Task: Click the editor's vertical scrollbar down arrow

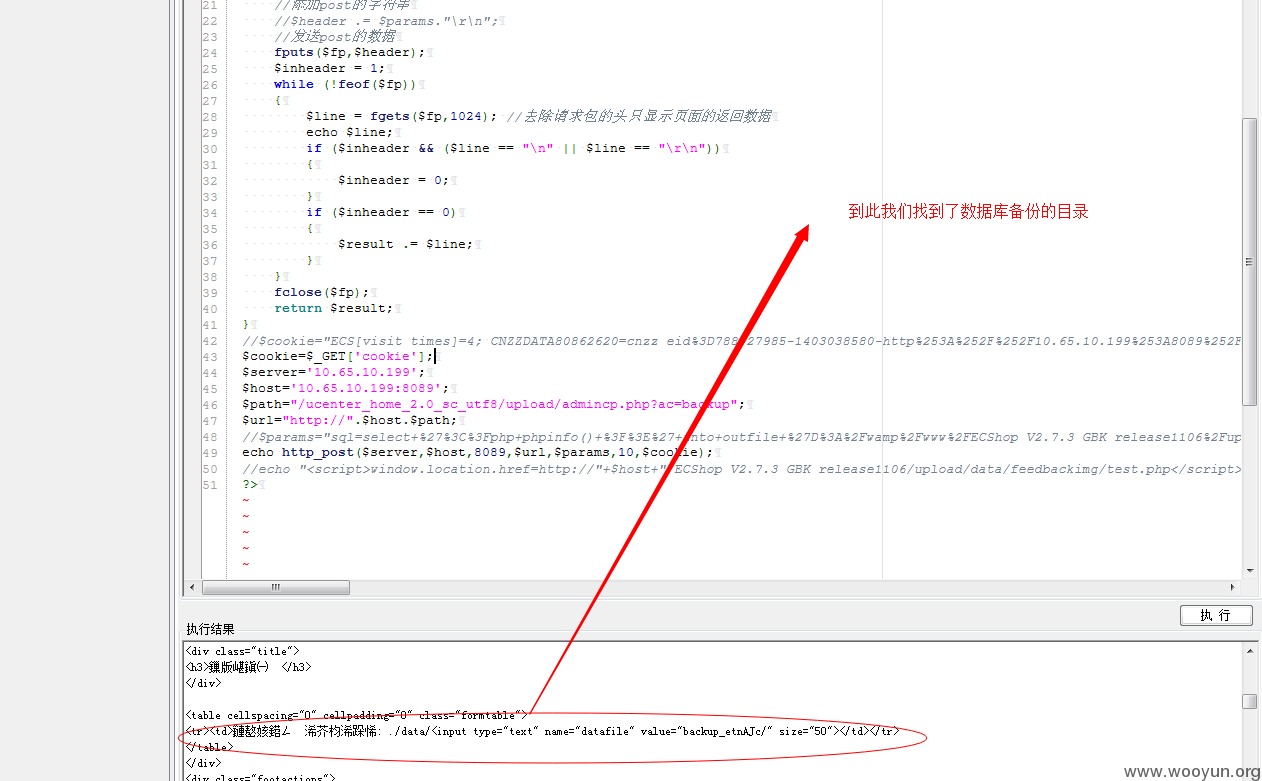Action: [x=1249, y=571]
